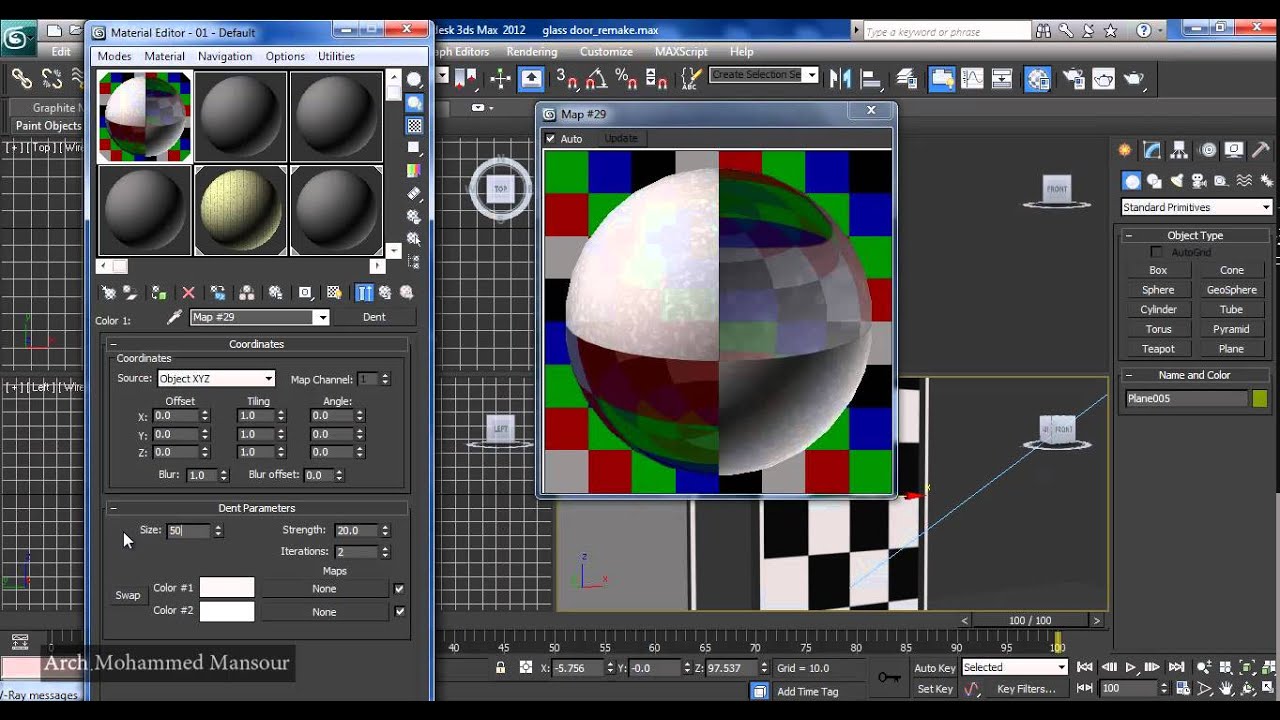Open the Modes menu in Material Editor
This screenshot has height=720, width=1280.
[x=115, y=56]
